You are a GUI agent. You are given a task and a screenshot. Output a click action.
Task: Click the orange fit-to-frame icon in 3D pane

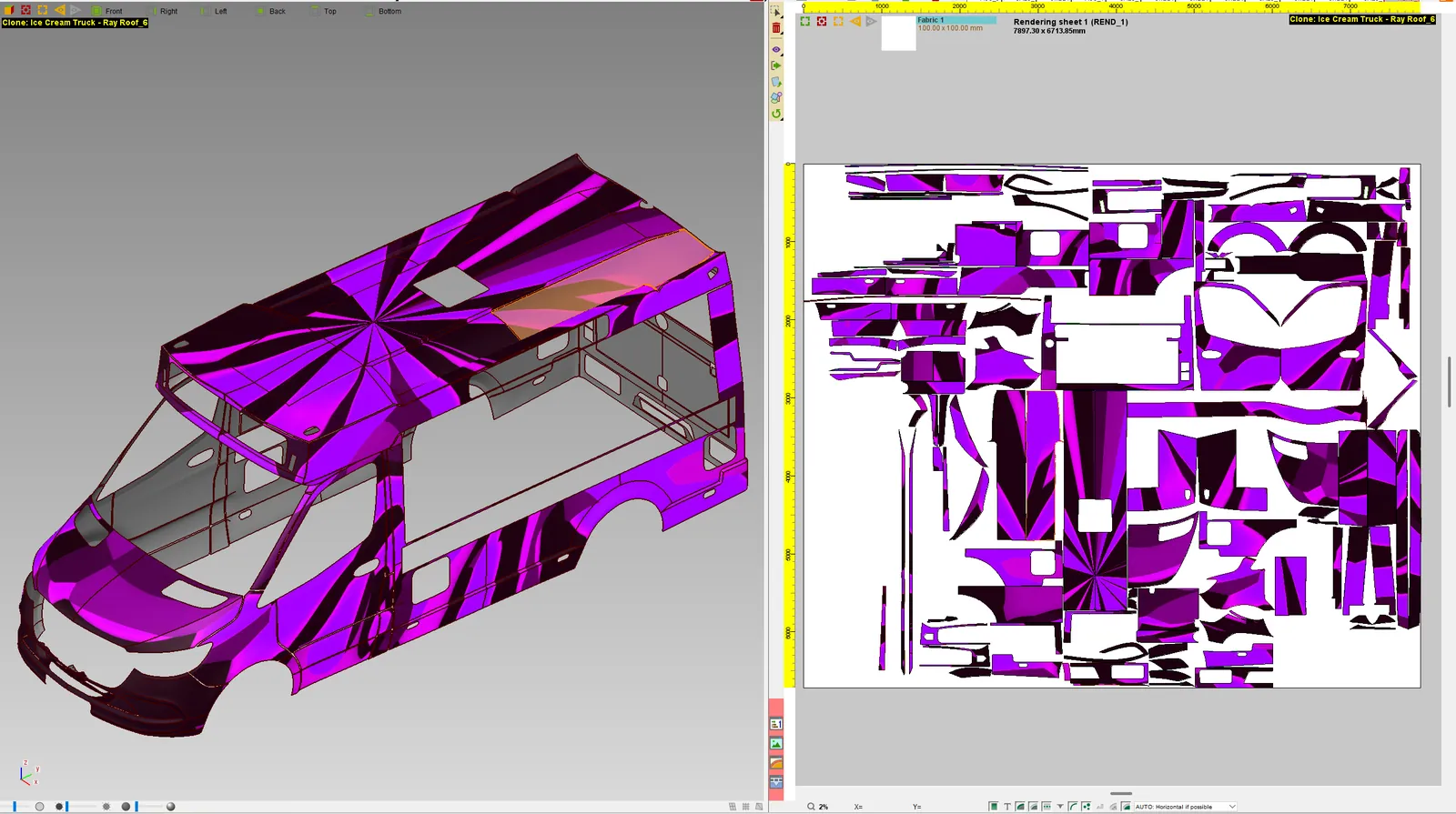pos(43,10)
